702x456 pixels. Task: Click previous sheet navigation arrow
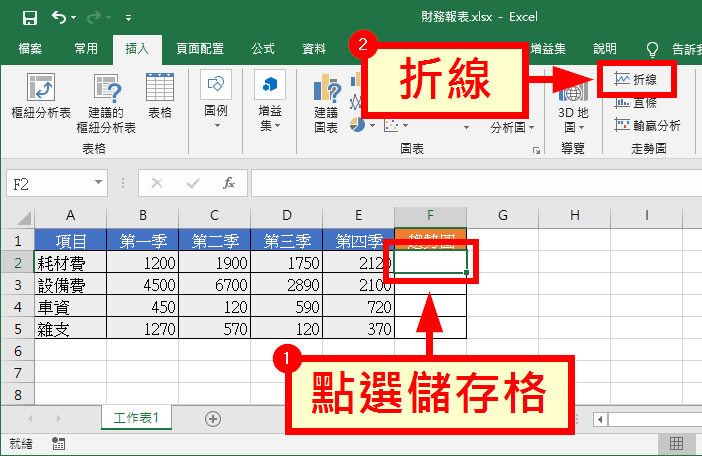30,419
